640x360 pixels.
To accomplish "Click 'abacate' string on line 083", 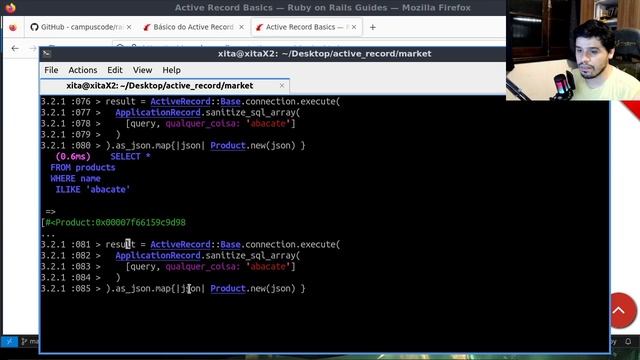I will [268, 266].
